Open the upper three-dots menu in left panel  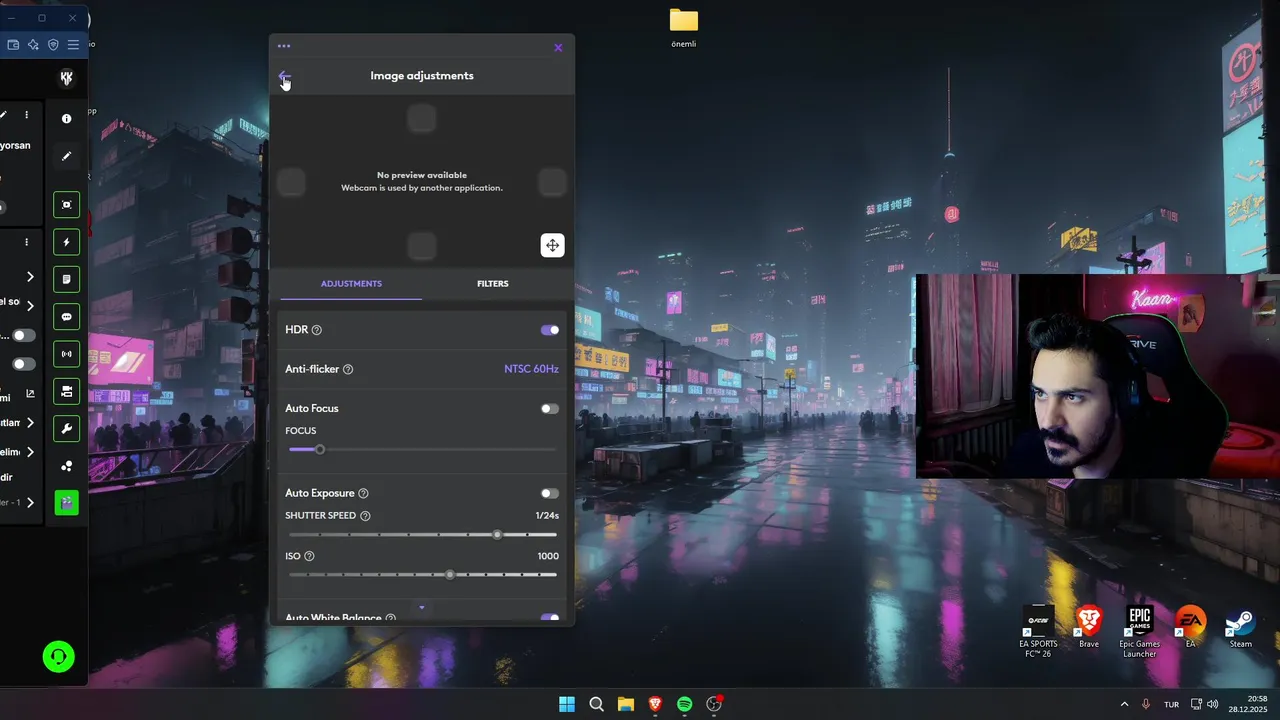tap(27, 115)
